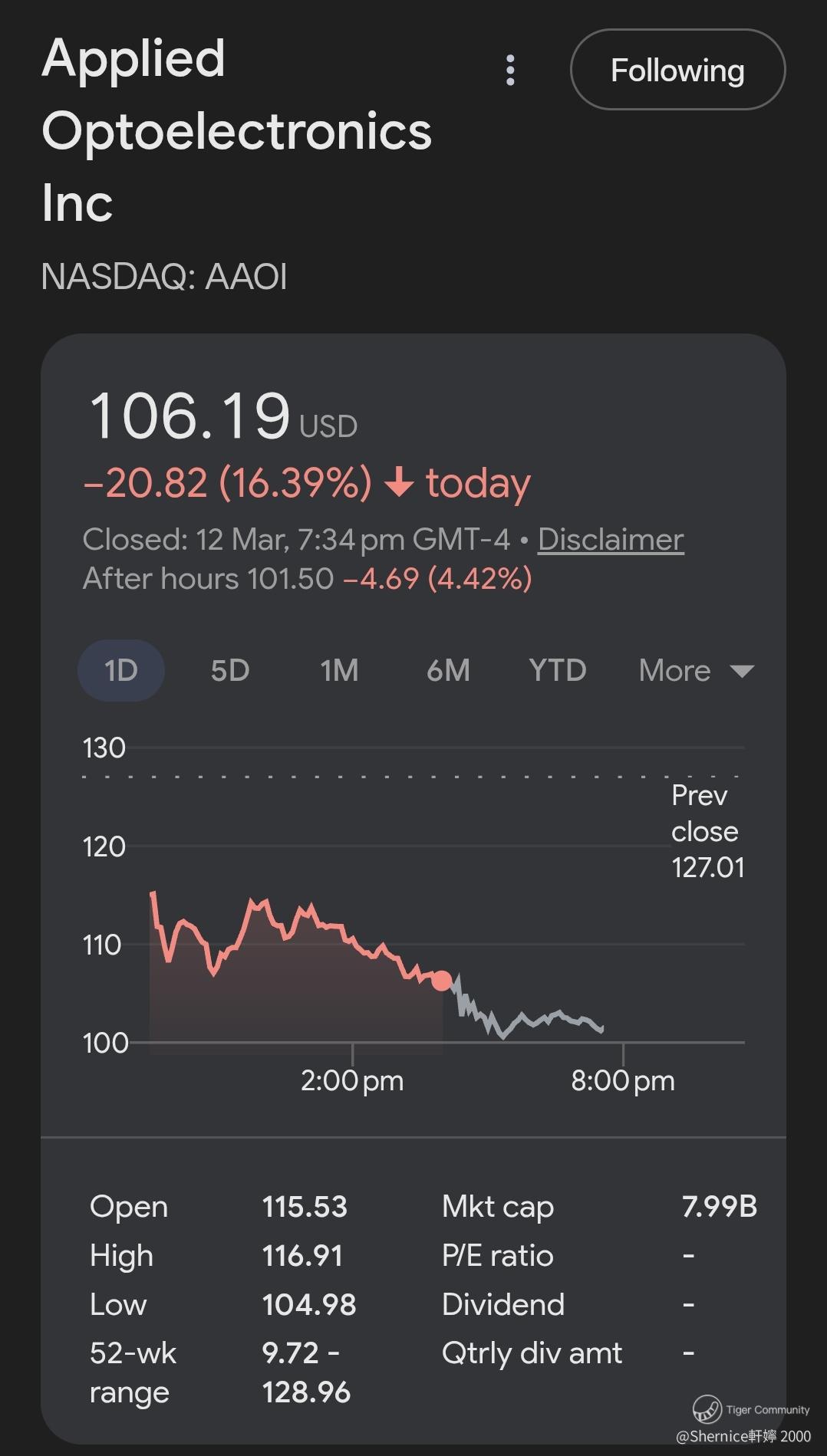This screenshot has width=827, height=1456.
Task: Click the 2:00 pm time axis label
Action: 352,1080
